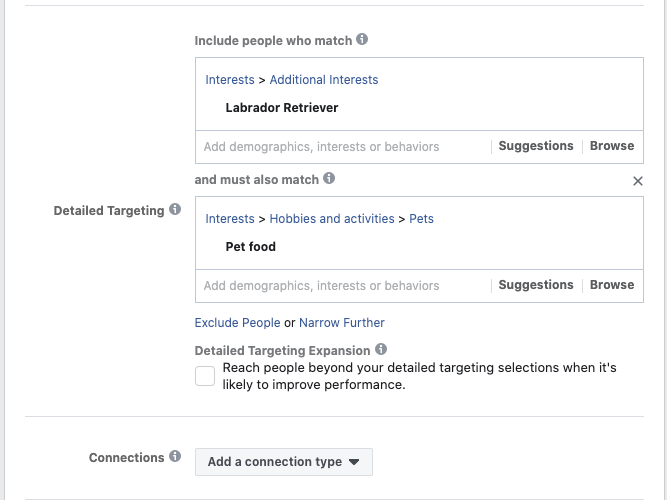Select the Labrador Retriever interest entry
This screenshot has height=500, width=667.
pos(282,108)
